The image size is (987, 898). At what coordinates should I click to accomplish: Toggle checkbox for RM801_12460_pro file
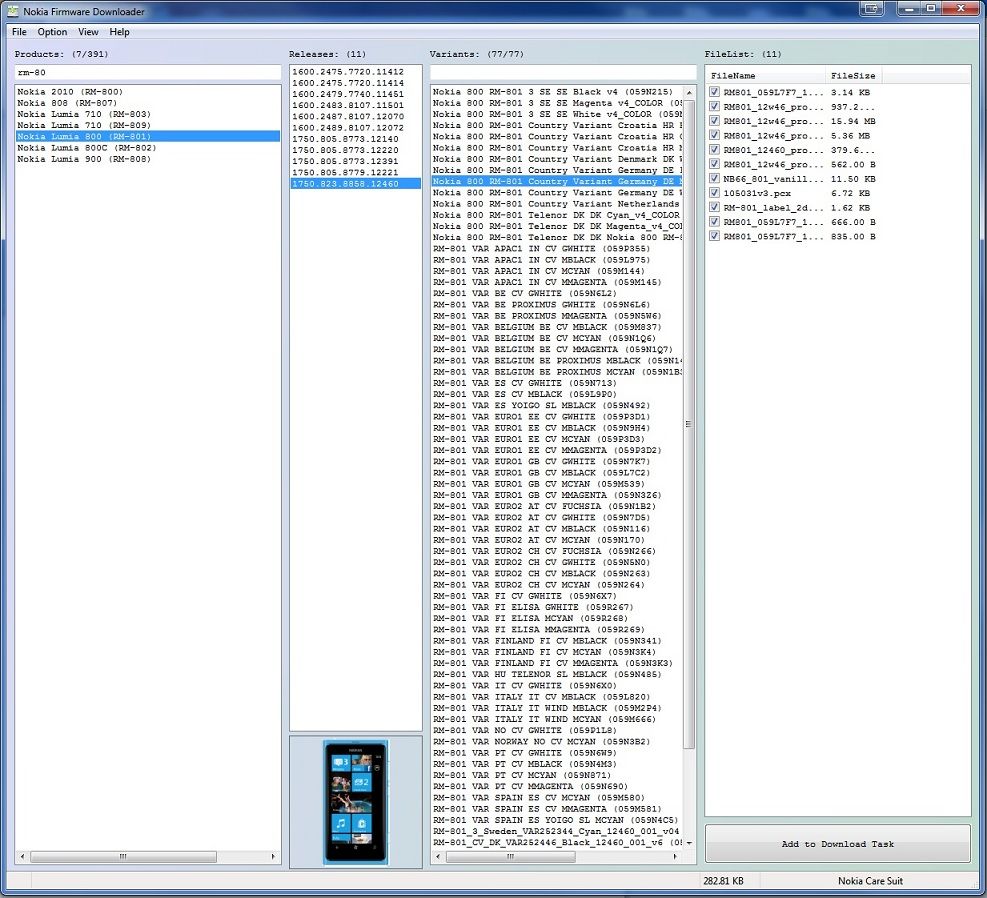pos(714,150)
